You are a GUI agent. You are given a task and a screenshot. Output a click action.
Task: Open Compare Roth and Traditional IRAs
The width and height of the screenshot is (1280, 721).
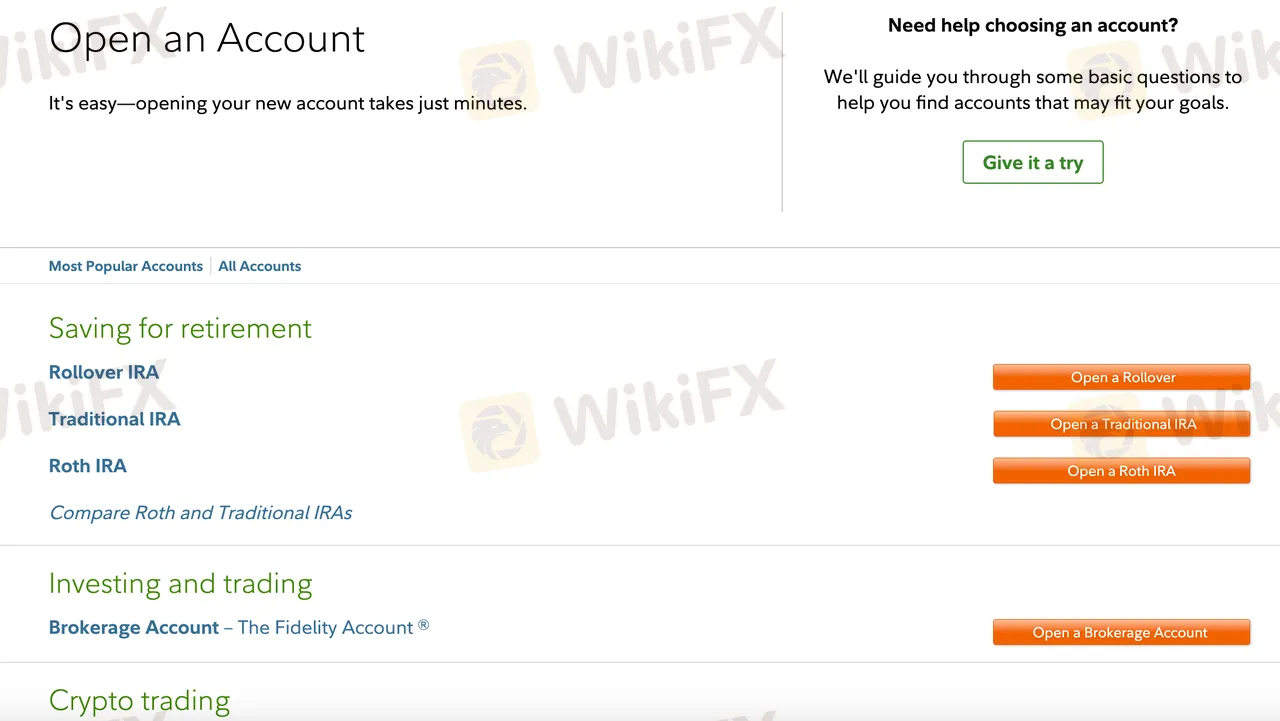click(x=201, y=513)
